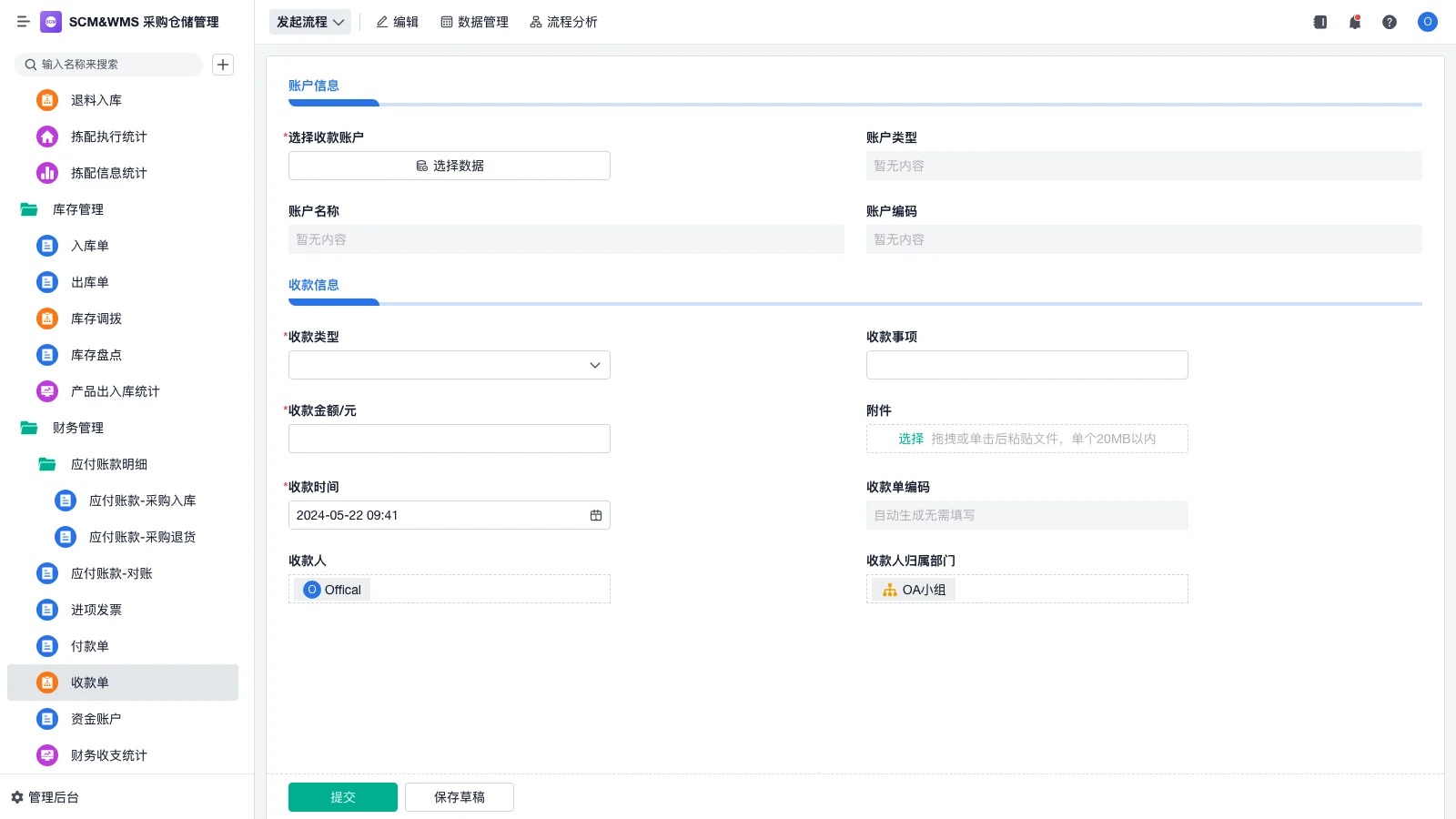
Task: Open 出库单 in sidebar
Action: [x=123, y=282]
